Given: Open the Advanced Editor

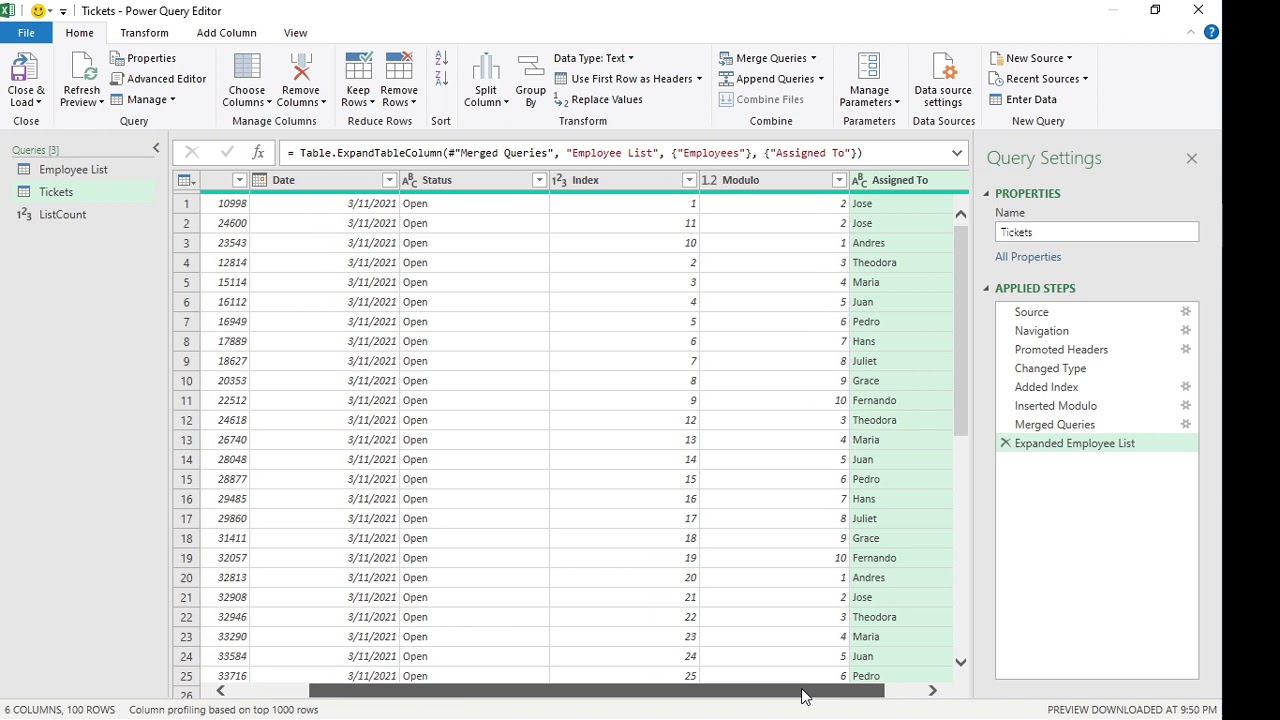Looking at the screenshot, I should coord(158,79).
